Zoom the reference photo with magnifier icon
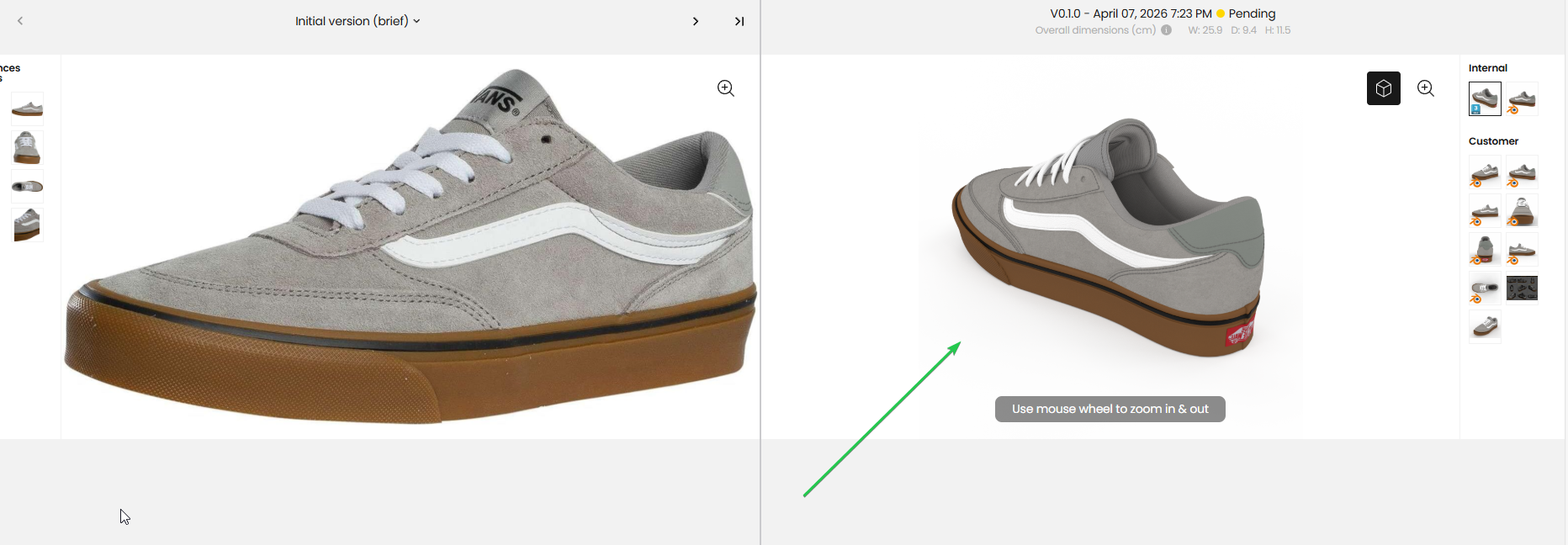This screenshot has height=545, width=1568. pyautogui.click(x=726, y=88)
